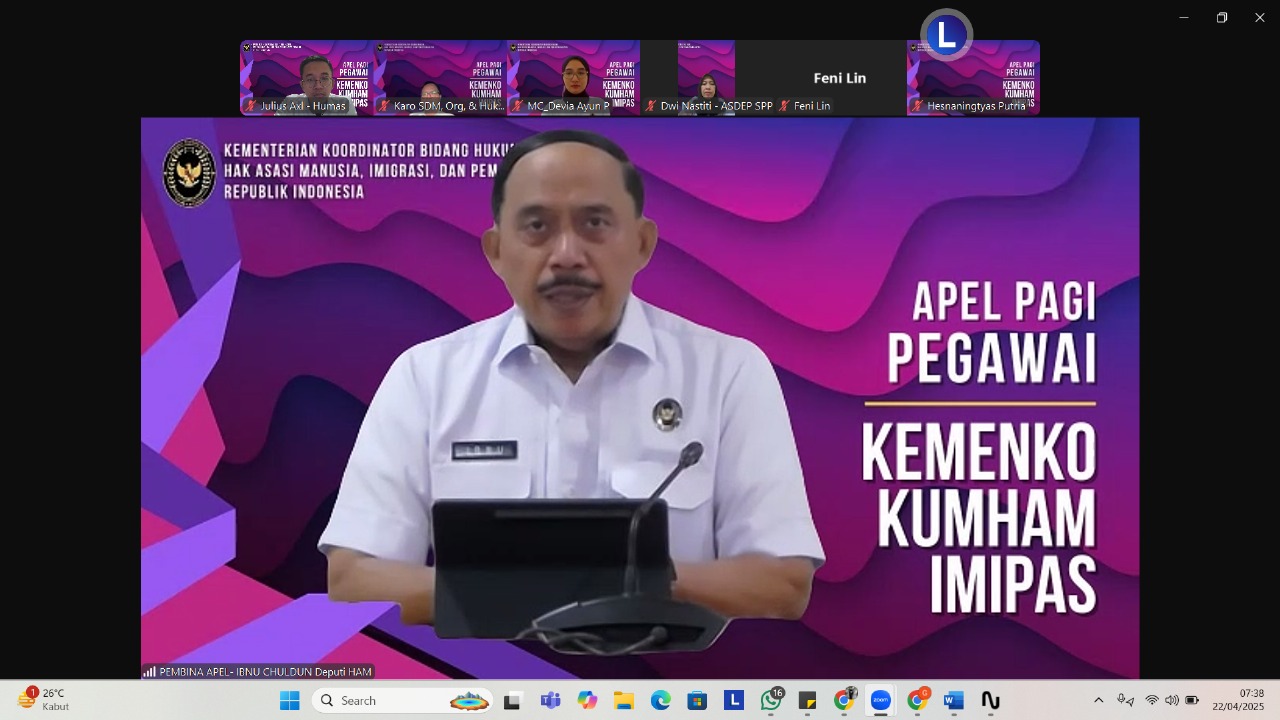Launch Microsoft Word from taskbar
Screen dimensions: 1280x720
954,700
